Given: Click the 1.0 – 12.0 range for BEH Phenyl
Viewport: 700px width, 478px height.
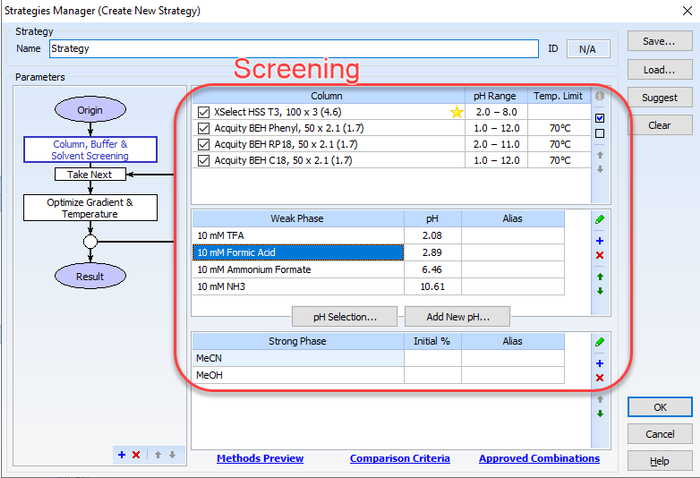Looking at the screenshot, I should pyautogui.click(x=496, y=128).
